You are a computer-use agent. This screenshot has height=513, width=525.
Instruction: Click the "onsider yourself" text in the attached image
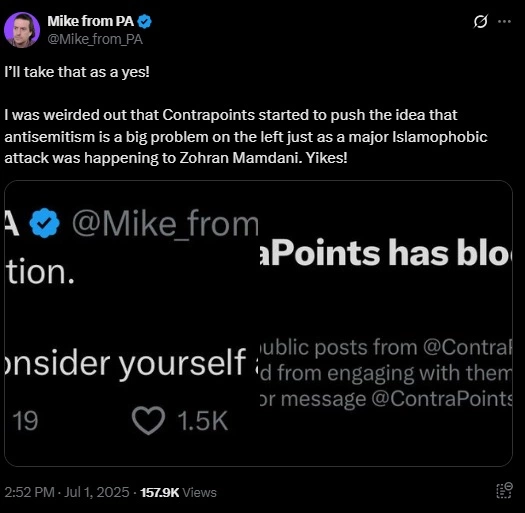[125, 363]
